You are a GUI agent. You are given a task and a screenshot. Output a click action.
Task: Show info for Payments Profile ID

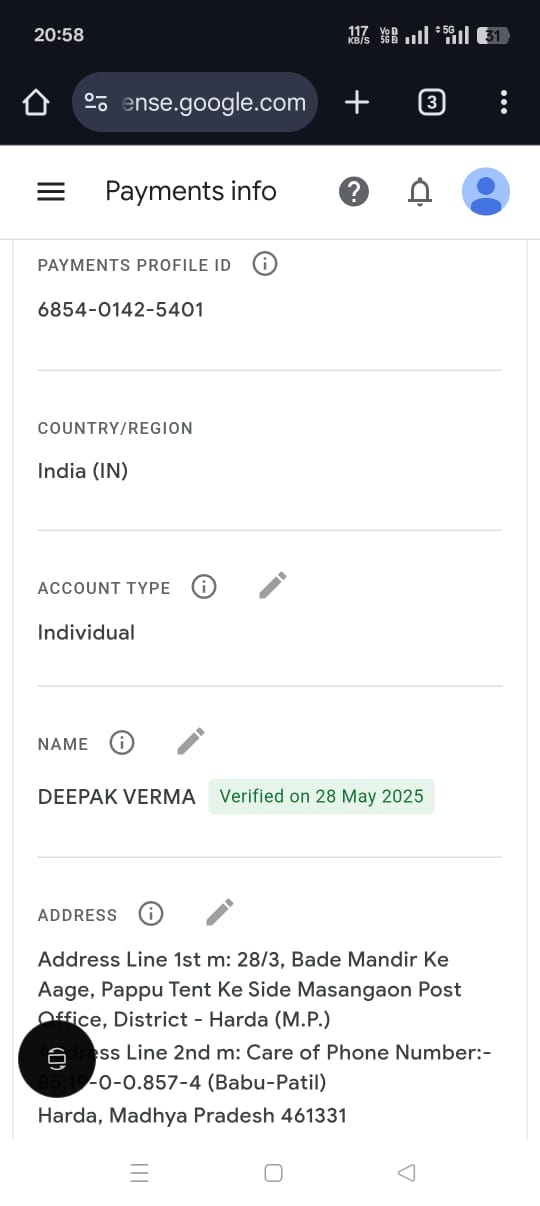click(264, 264)
